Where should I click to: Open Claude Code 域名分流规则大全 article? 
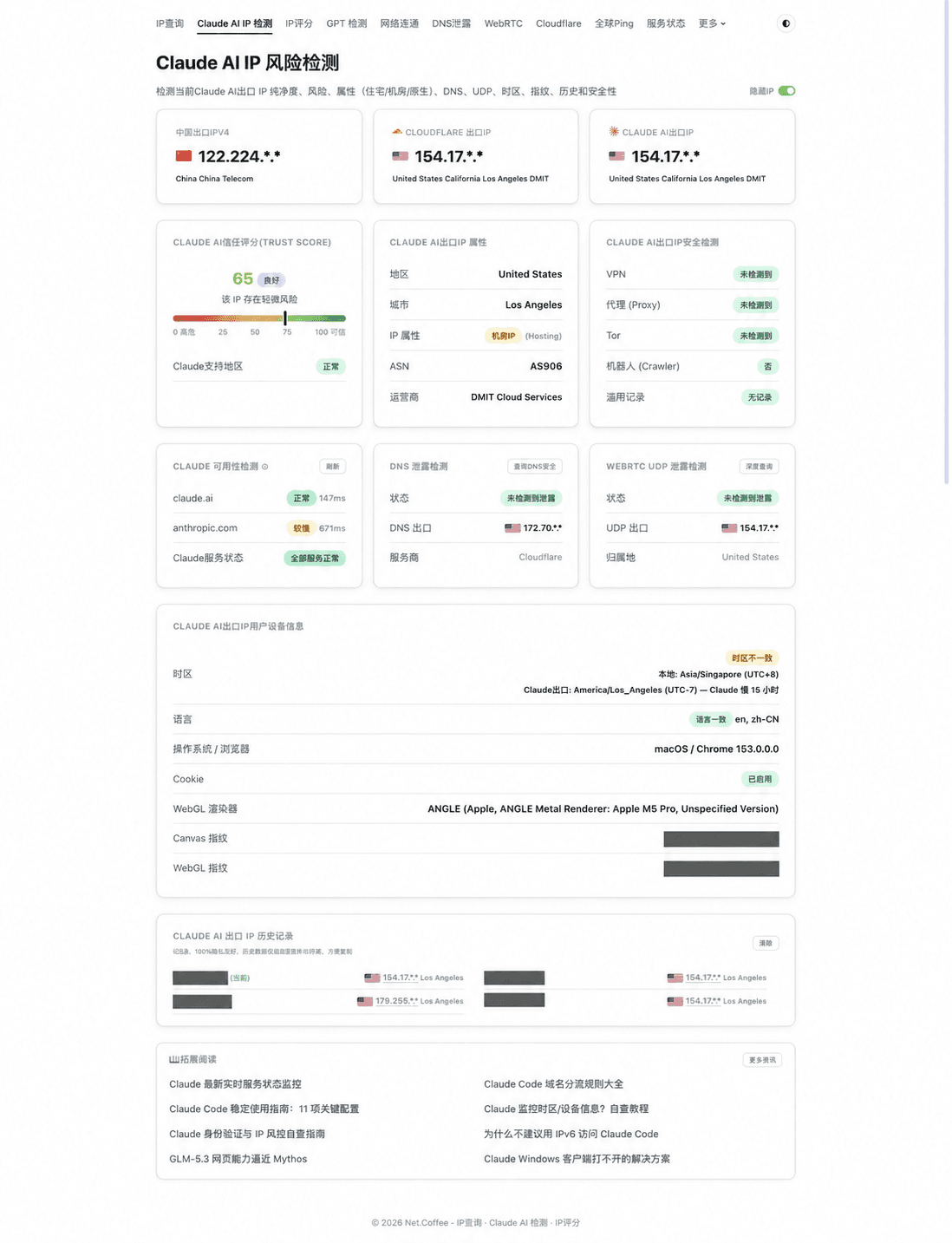(553, 1084)
